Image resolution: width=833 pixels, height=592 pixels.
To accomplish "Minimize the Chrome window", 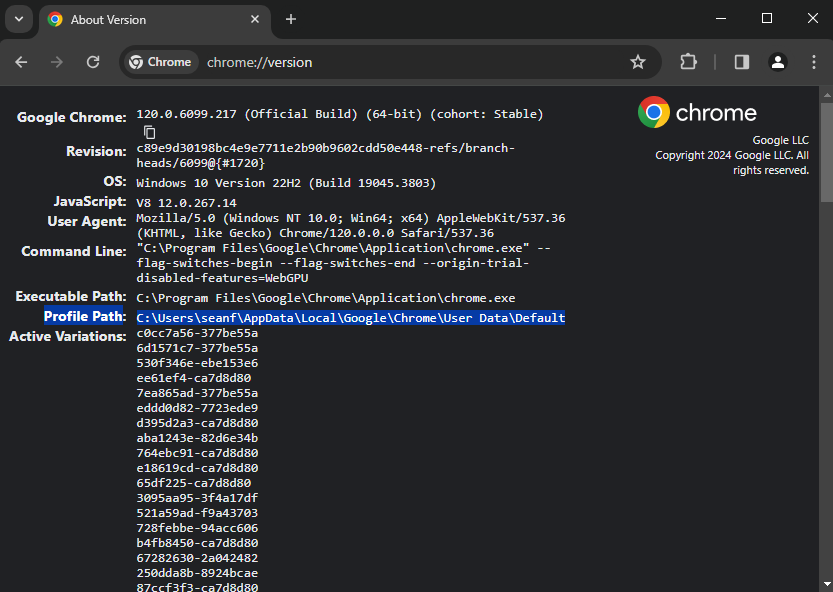I will [721, 19].
